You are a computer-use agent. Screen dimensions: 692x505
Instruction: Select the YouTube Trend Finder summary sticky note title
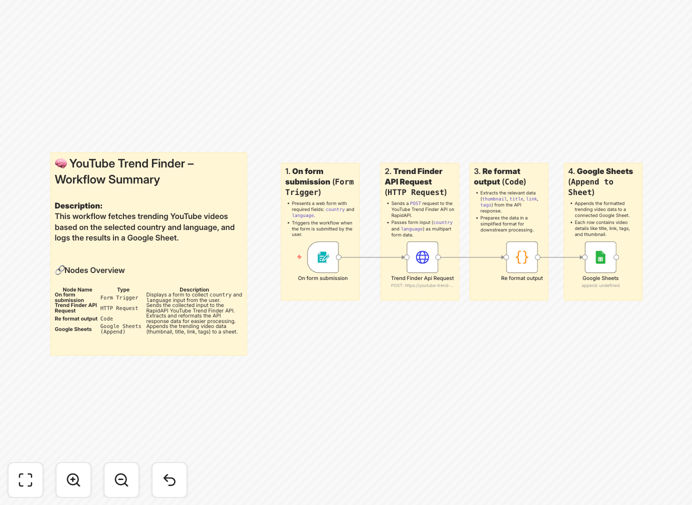point(124,171)
